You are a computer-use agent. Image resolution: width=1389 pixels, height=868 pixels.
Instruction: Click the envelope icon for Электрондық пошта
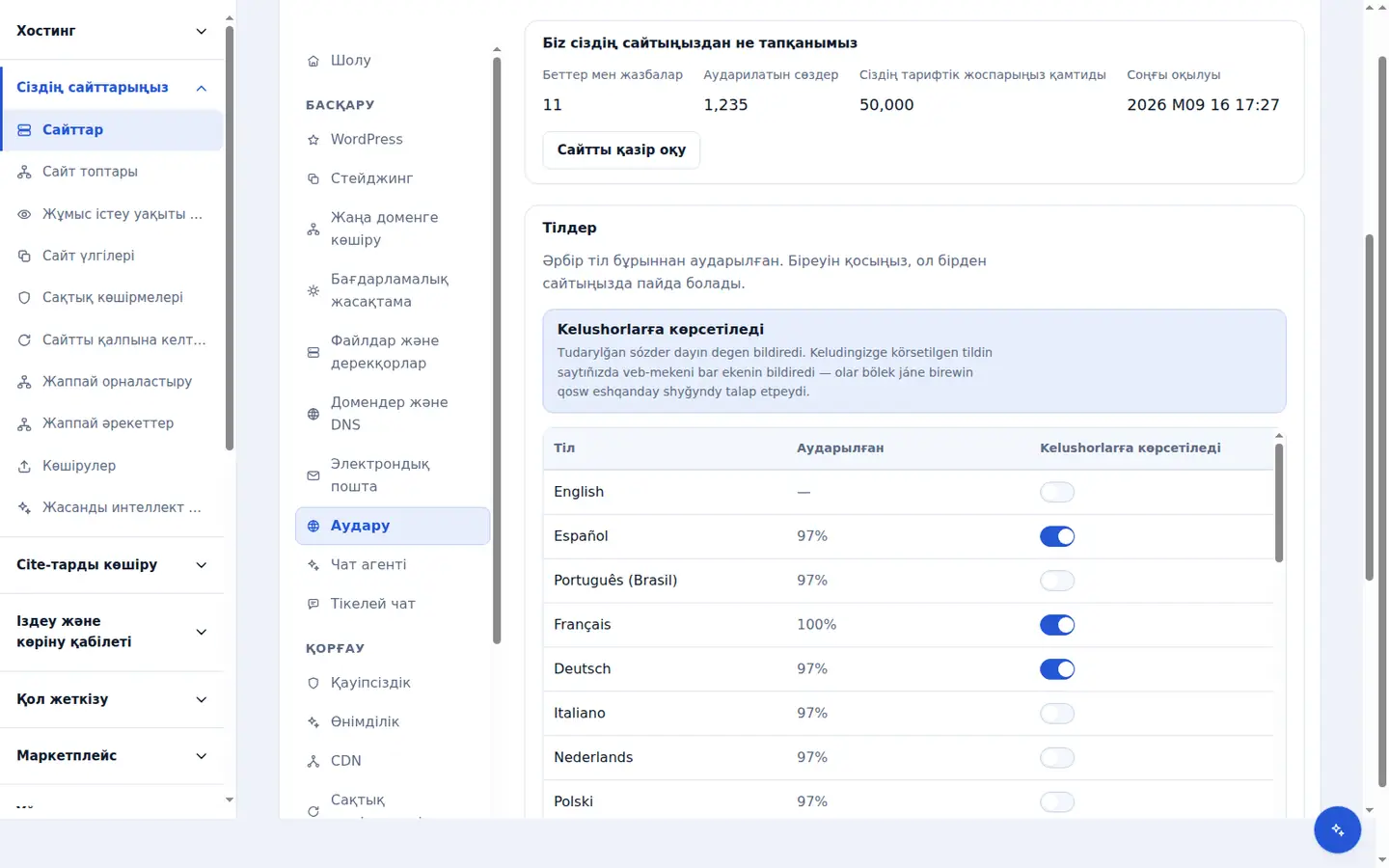[313, 475]
